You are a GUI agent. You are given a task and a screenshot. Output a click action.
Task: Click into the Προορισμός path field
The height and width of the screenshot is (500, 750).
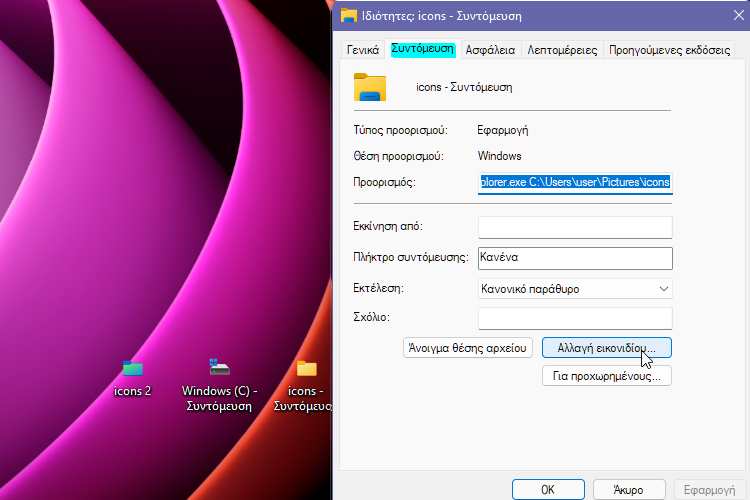575,182
